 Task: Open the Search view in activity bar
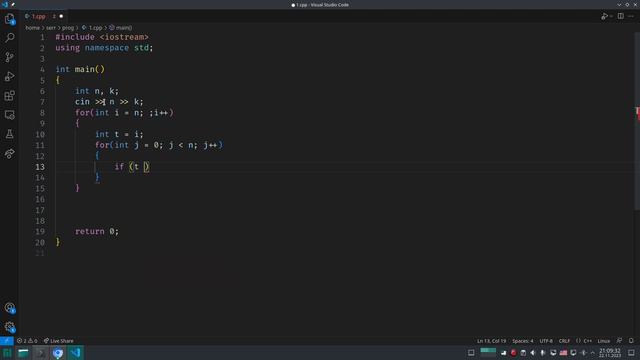tap(9, 38)
